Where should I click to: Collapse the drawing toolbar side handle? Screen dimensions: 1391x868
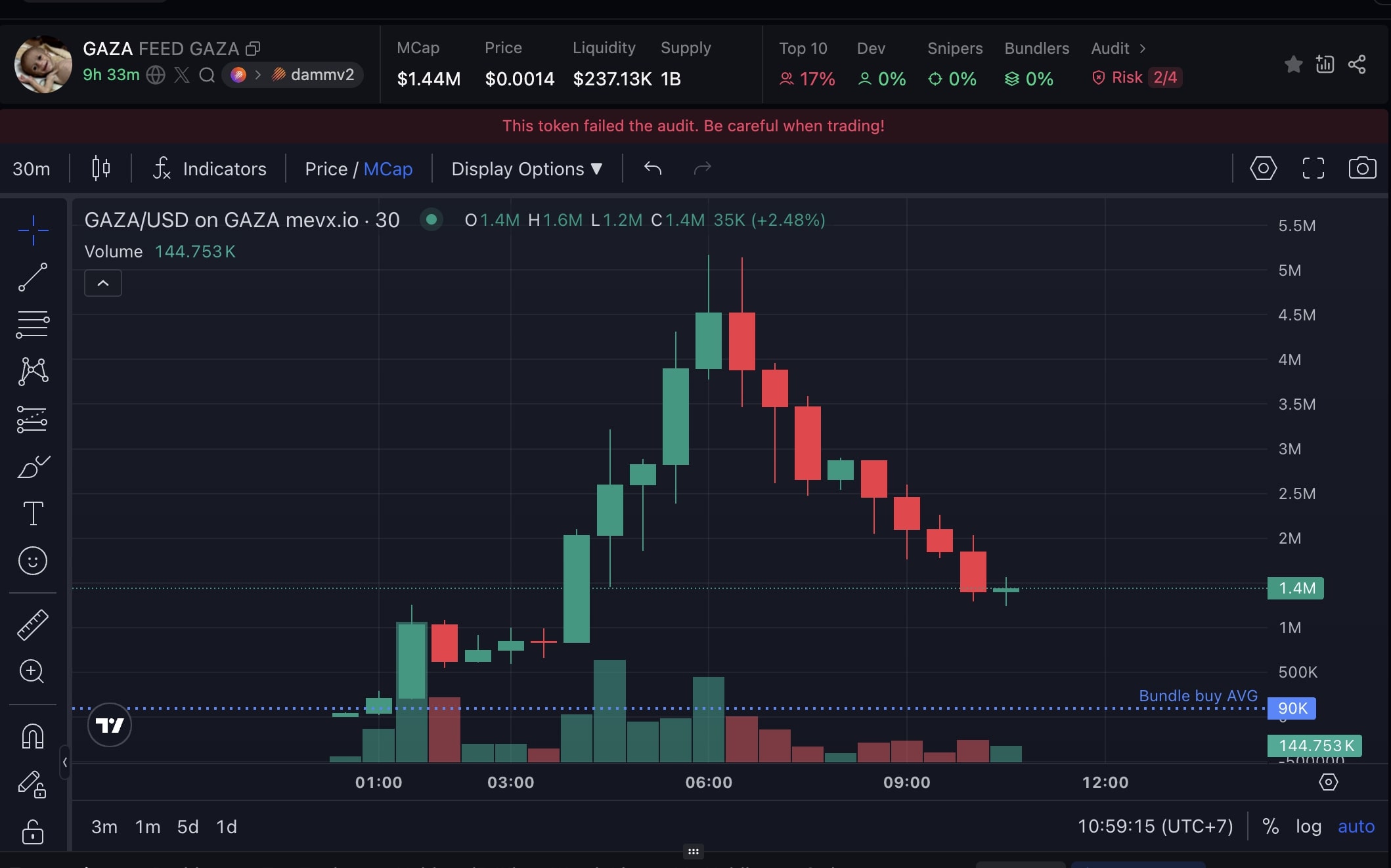pyautogui.click(x=64, y=762)
